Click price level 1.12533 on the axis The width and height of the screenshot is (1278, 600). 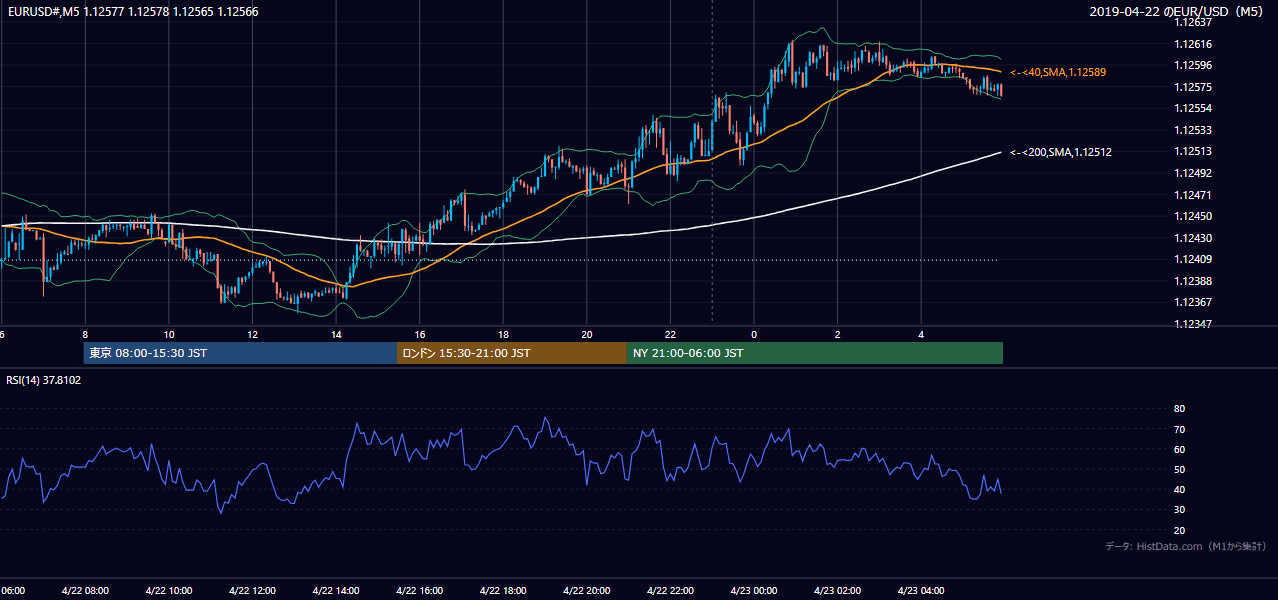pos(1192,130)
